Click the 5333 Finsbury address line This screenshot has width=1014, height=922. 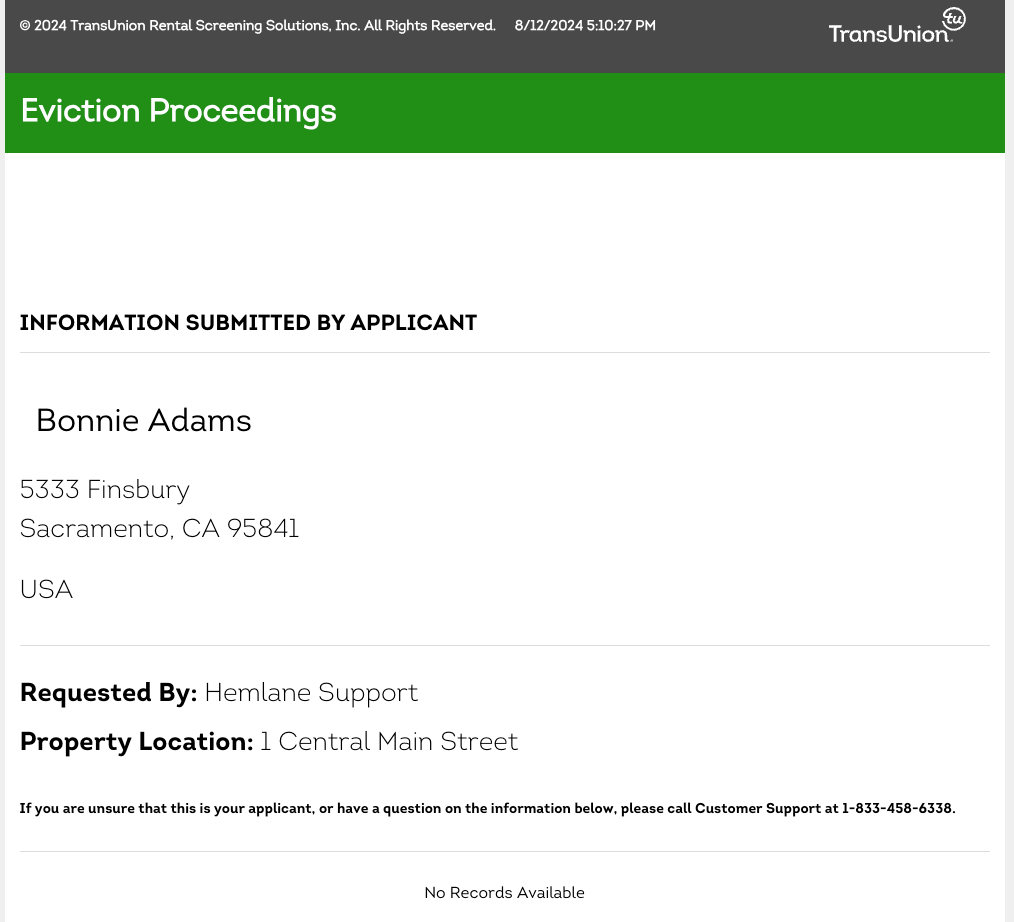click(x=105, y=490)
